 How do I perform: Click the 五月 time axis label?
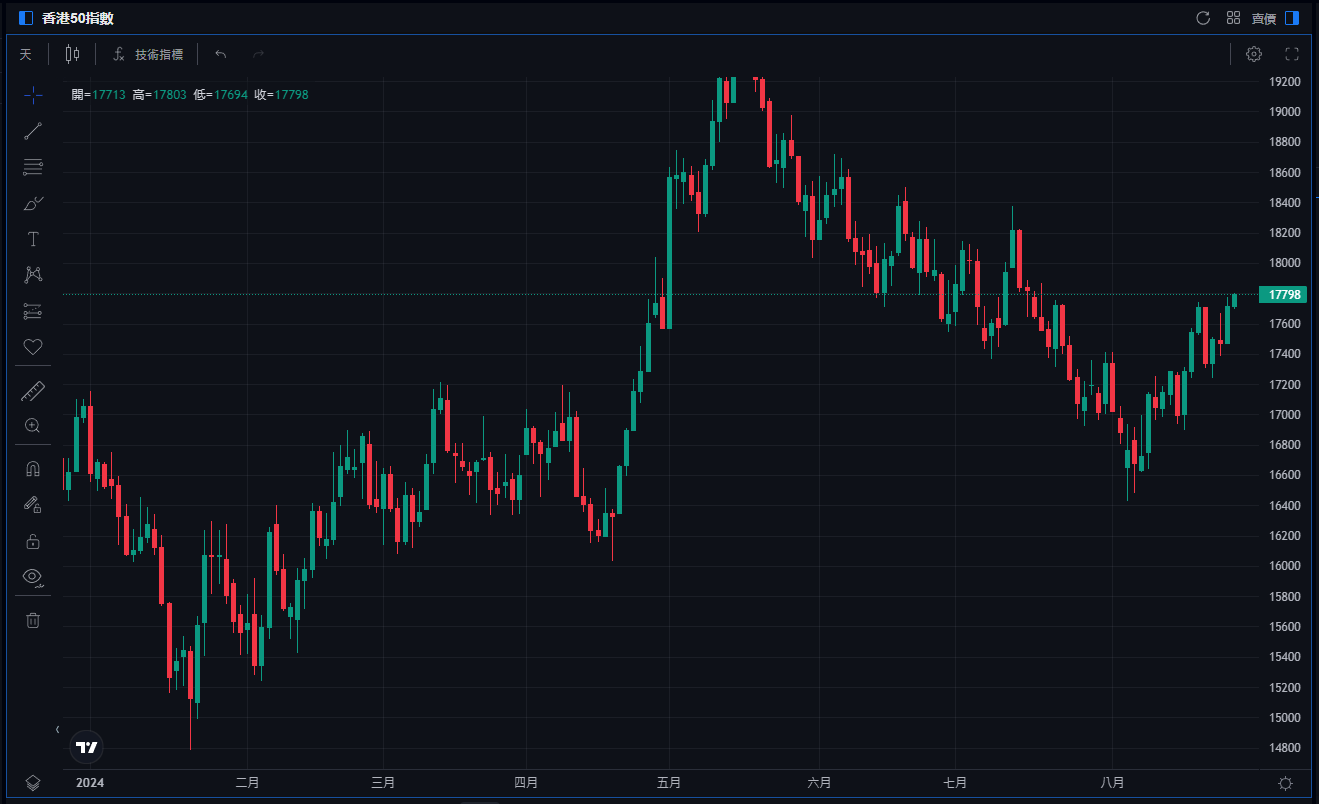(669, 782)
